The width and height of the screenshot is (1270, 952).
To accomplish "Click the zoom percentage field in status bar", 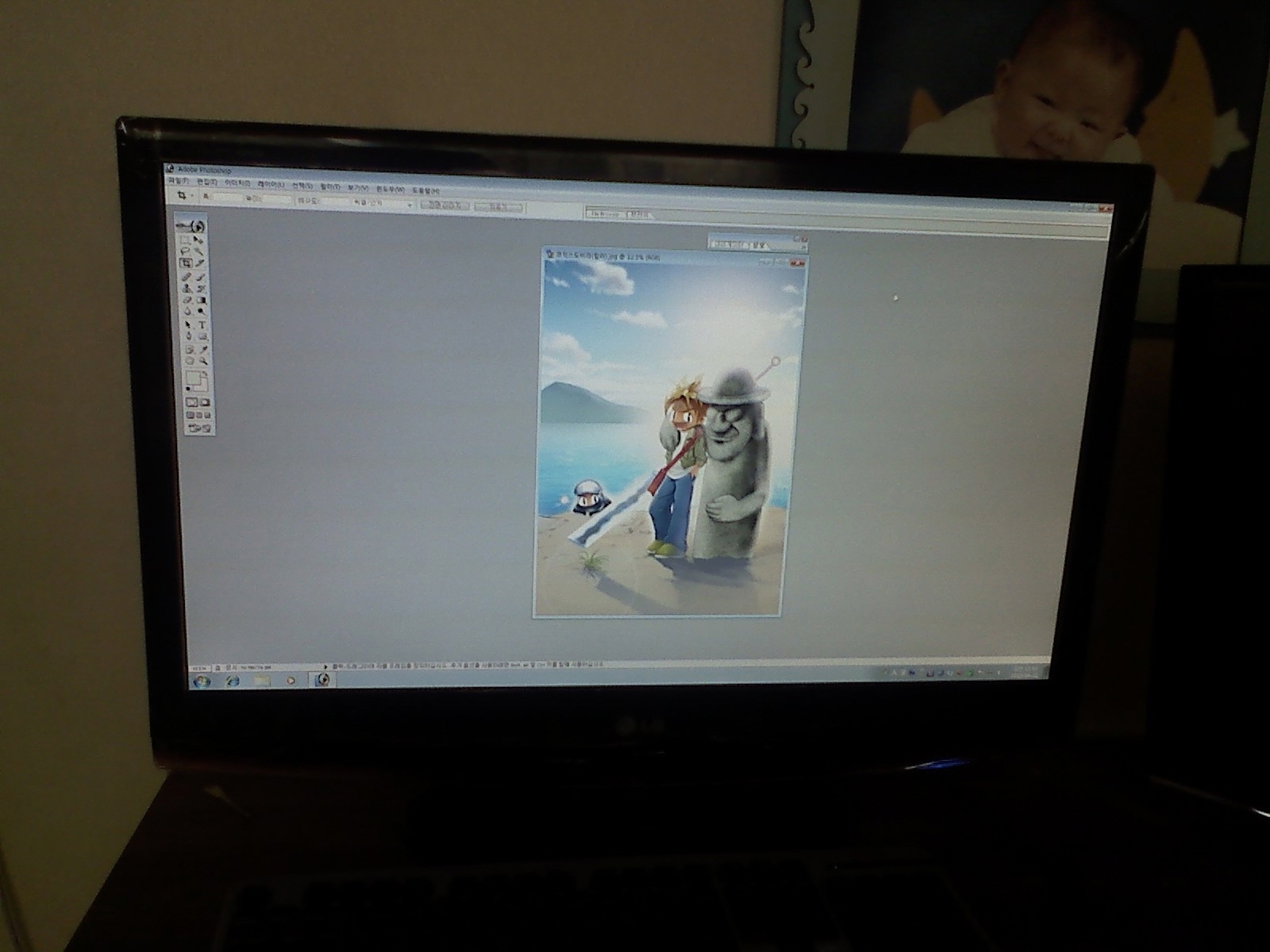I will point(199,669).
